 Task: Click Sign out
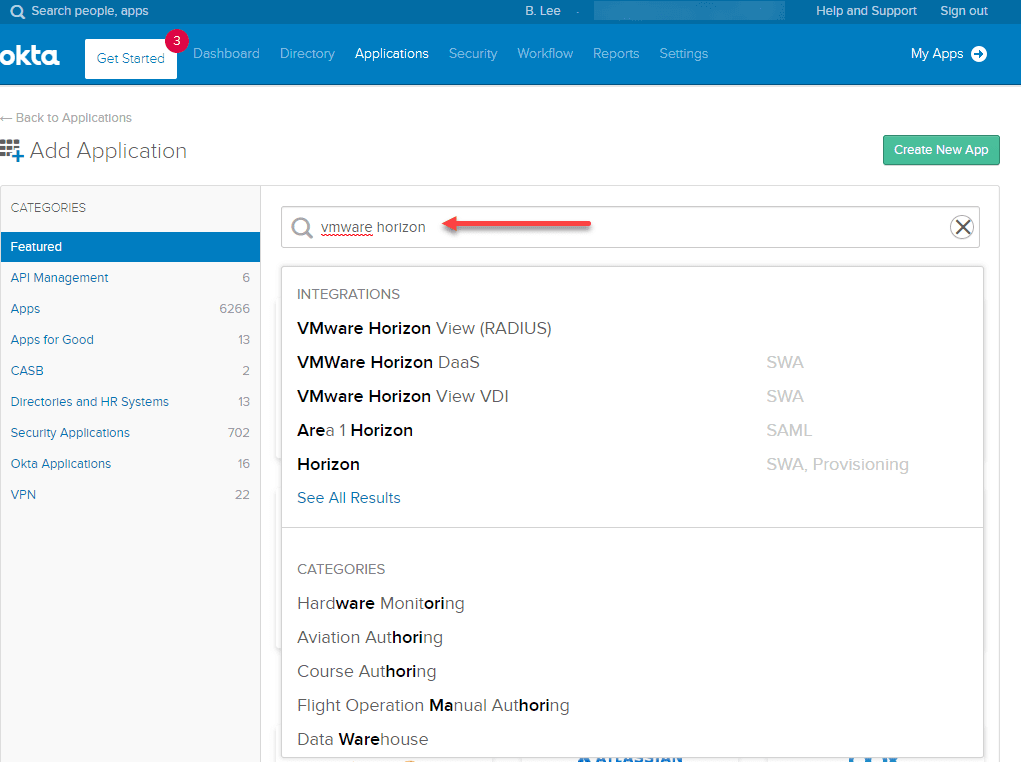[964, 11]
